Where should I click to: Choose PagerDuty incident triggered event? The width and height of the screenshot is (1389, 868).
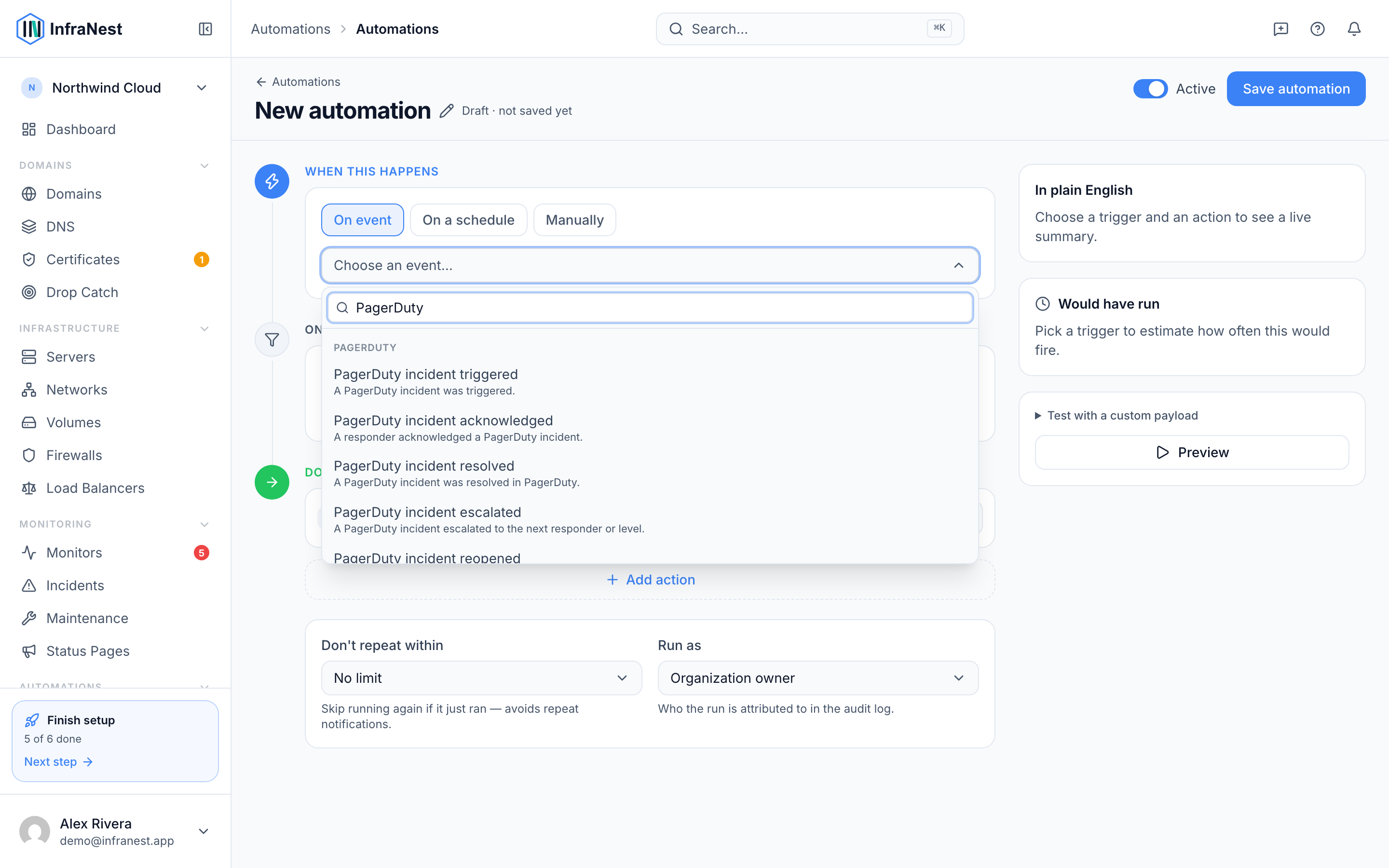pos(650,382)
